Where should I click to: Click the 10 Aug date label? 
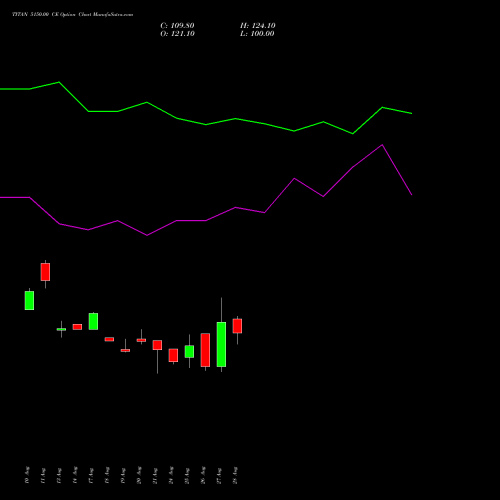tap(27, 475)
